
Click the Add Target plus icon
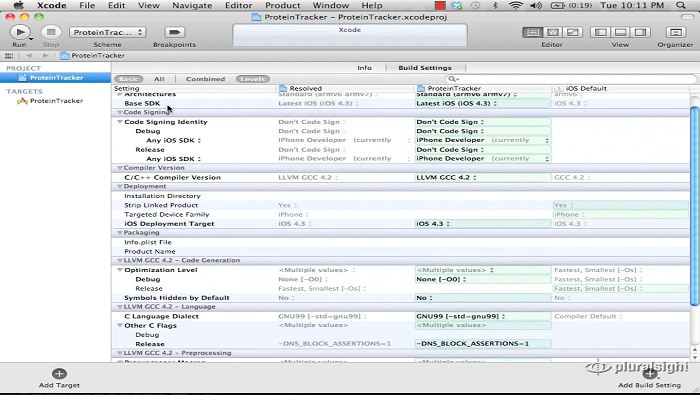point(59,374)
